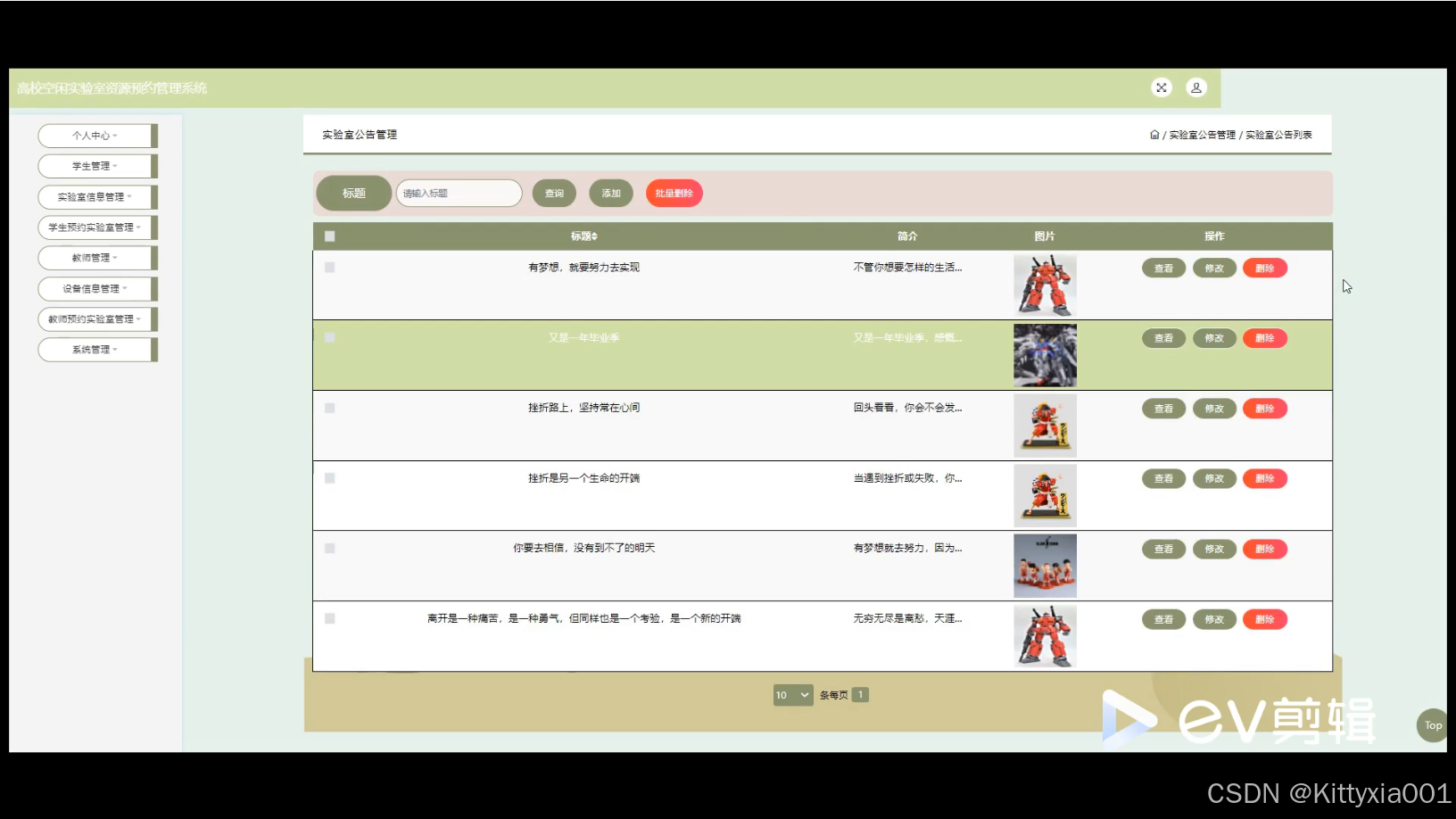
Task: Open image thumbnail for 又是一年毕业季 row
Action: [x=1045, y=355]
